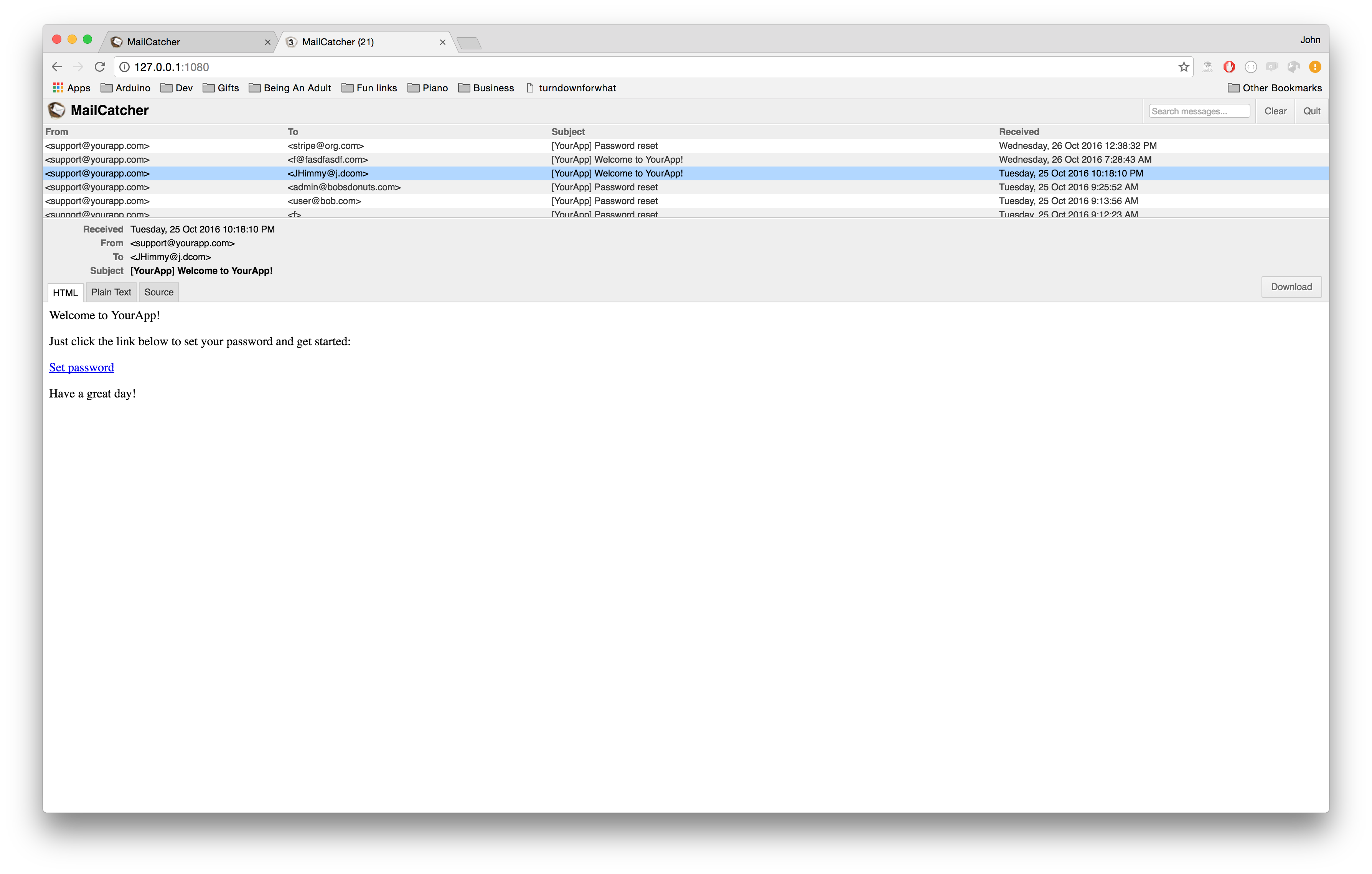This screenshot has width=1372, height=874.
Task: Expand Other Bookmarks folder
Action: (x=1275, y=88)
